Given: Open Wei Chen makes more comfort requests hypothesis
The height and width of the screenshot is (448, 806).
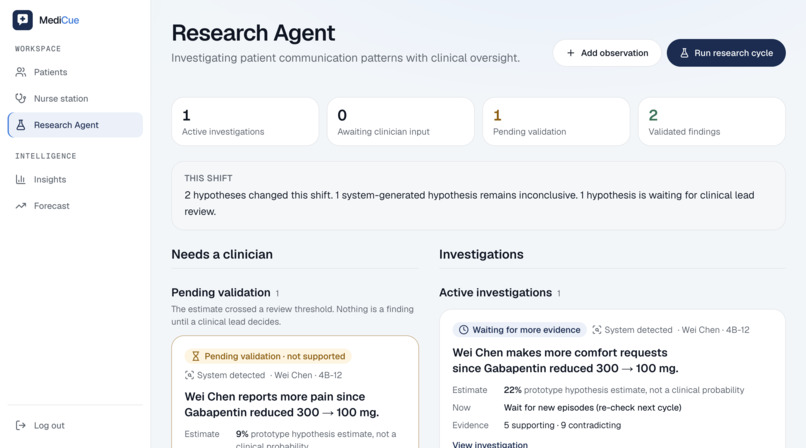Looking at the screenshot, I should (x=565, y=360).
